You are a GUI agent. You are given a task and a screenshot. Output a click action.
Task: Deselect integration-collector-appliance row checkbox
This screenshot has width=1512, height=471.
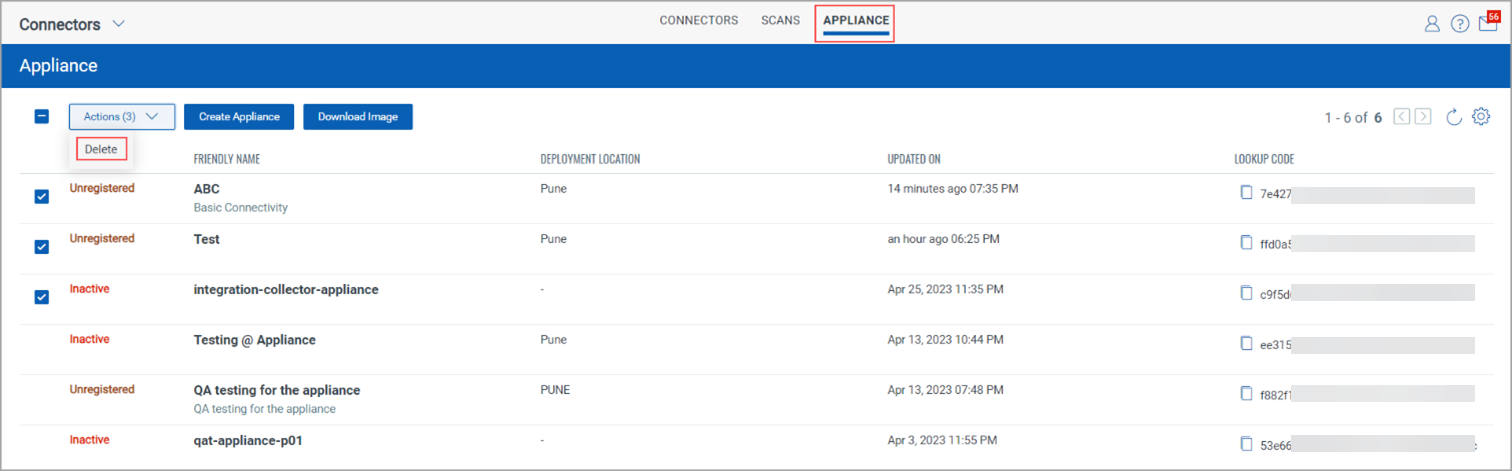click(x=42, y=296)
